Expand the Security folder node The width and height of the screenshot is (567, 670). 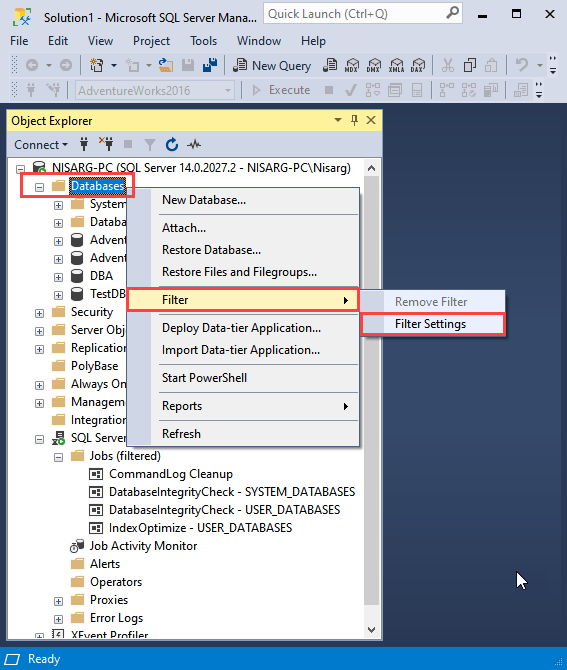[39, 313]
